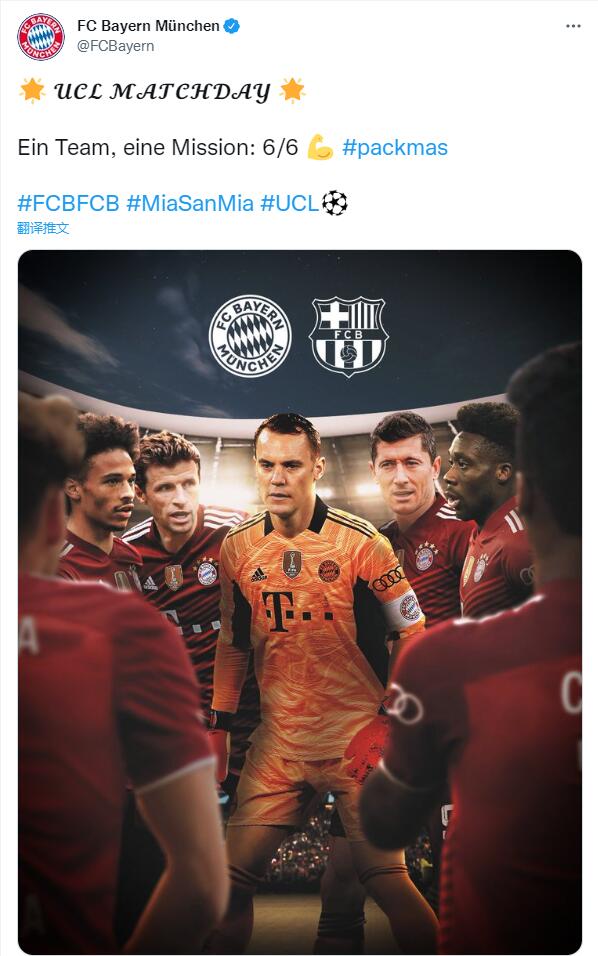Click the Champions League ball emoji icon
This screenshot has height=956, width=598.
click(335, 203)
